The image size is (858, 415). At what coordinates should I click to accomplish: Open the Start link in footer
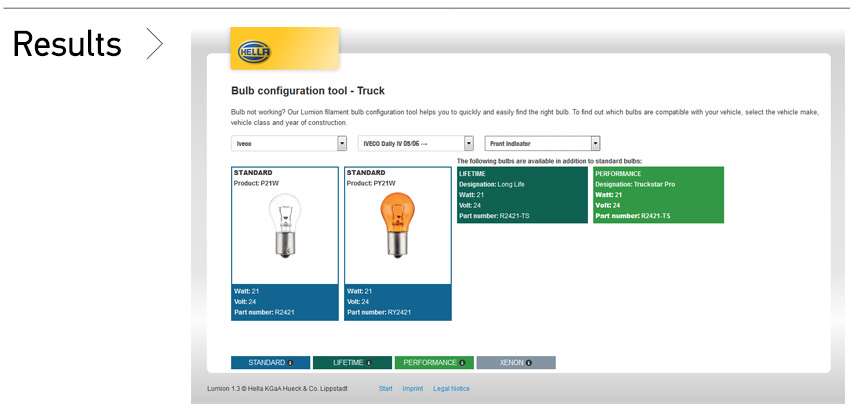[x=386, y=389]
